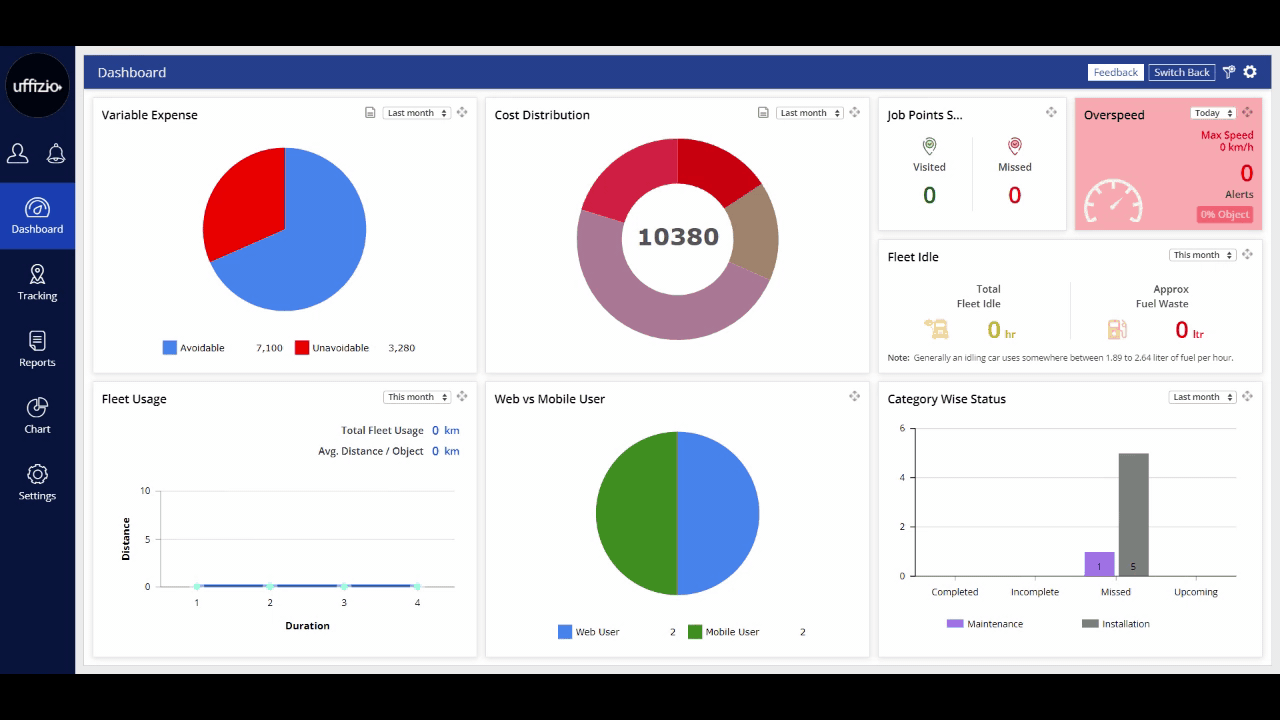Image resolution: width=1280 pixels, height=720 pixels.
Task: Click the report icon on Variable Expense widget
Action: (x=370, y=113)
